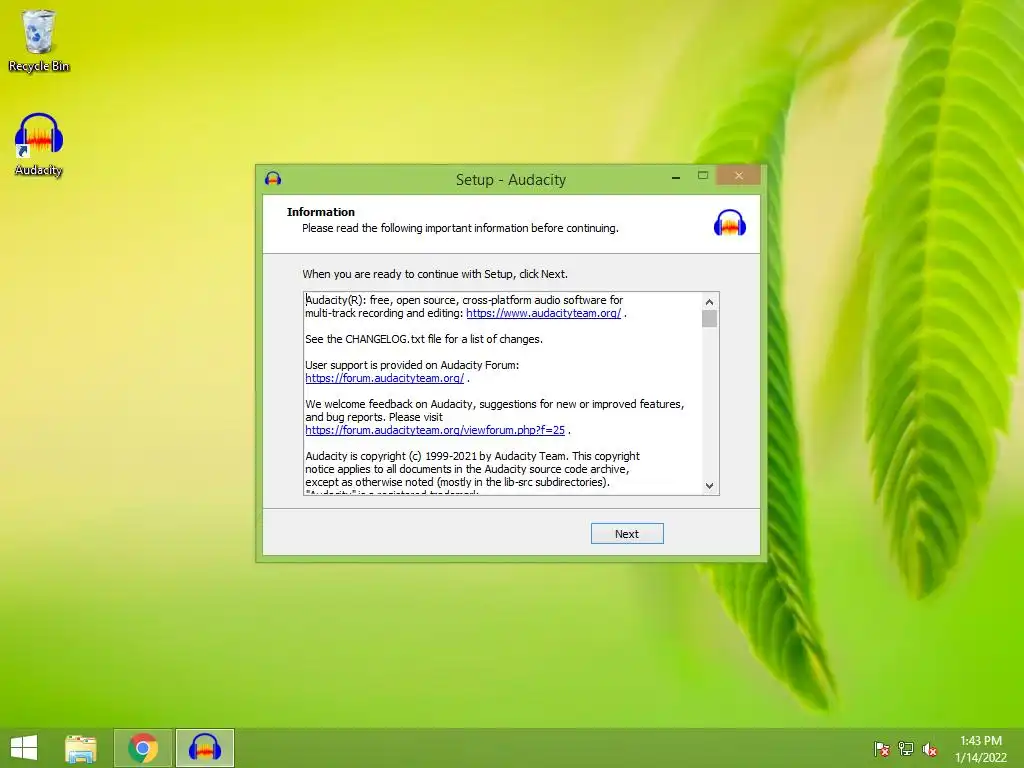The image size is (1024, 768).
Task: Click Next to continue the setup
Action: pyautogui.click(x=627, y=534)
